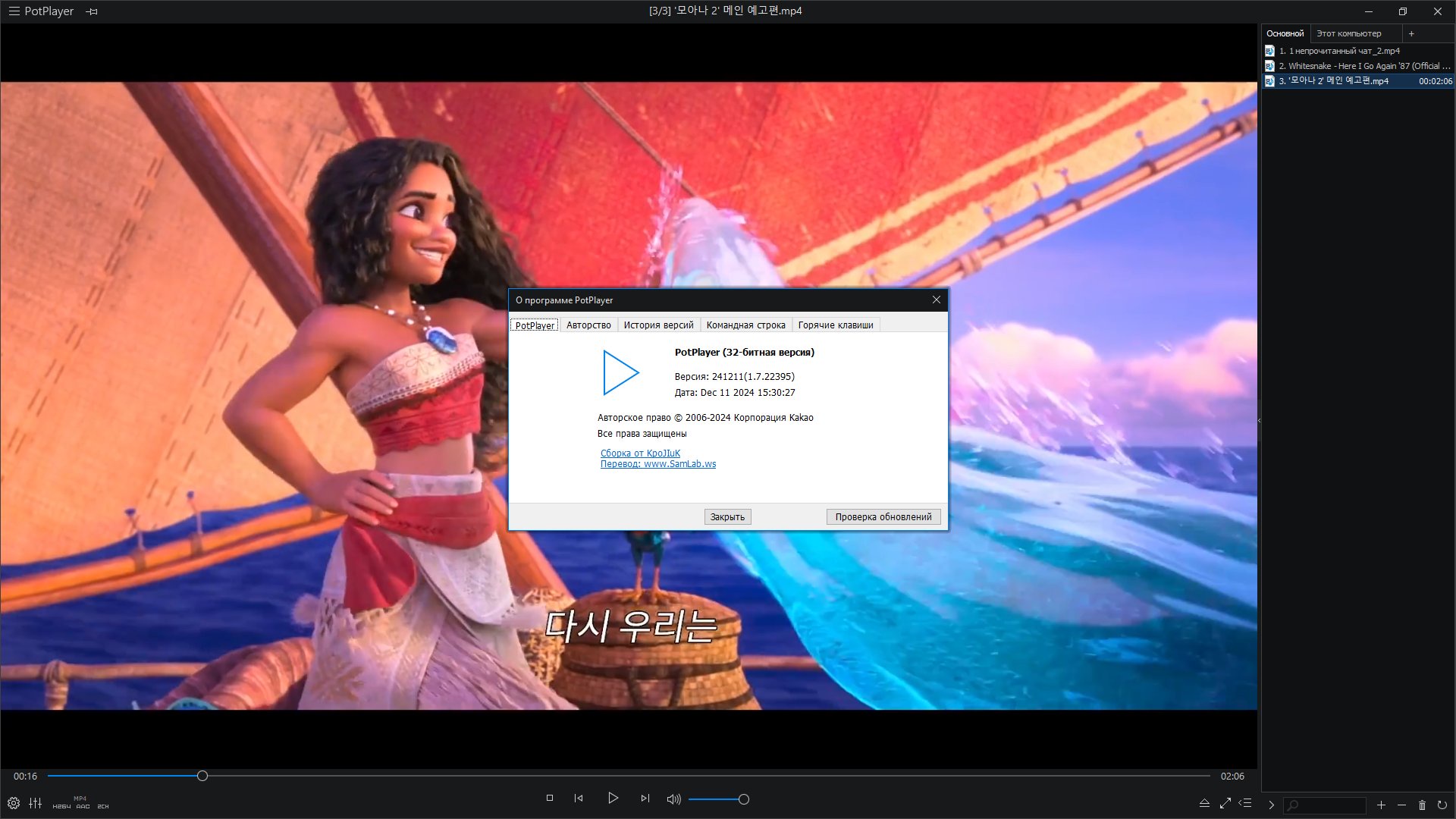Open the Сборка от KpoJIuK link

[x=640, y=453]
